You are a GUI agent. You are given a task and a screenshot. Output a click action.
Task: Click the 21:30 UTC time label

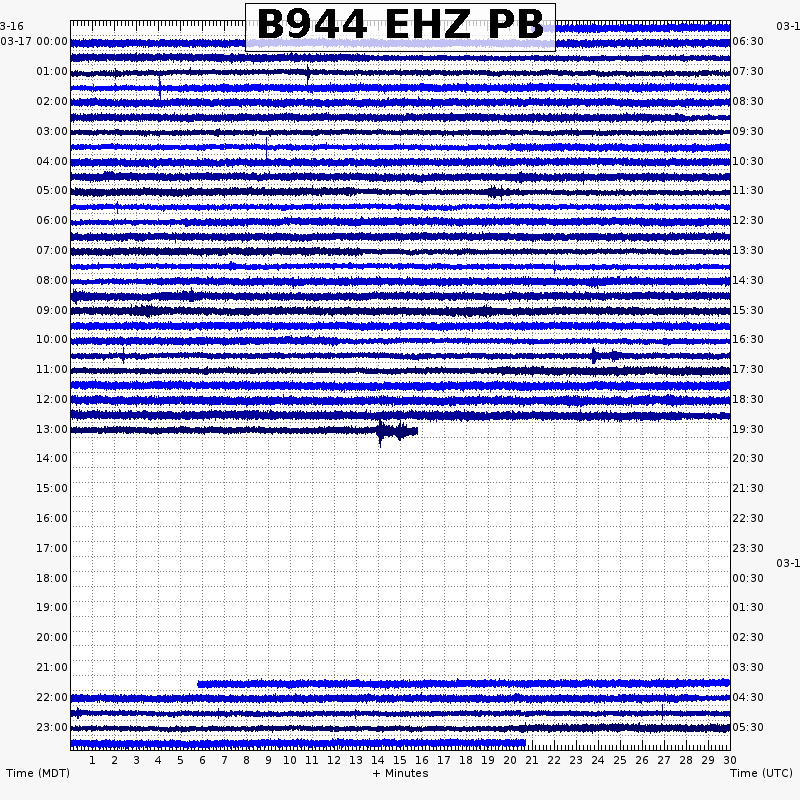tap(748, 489)
